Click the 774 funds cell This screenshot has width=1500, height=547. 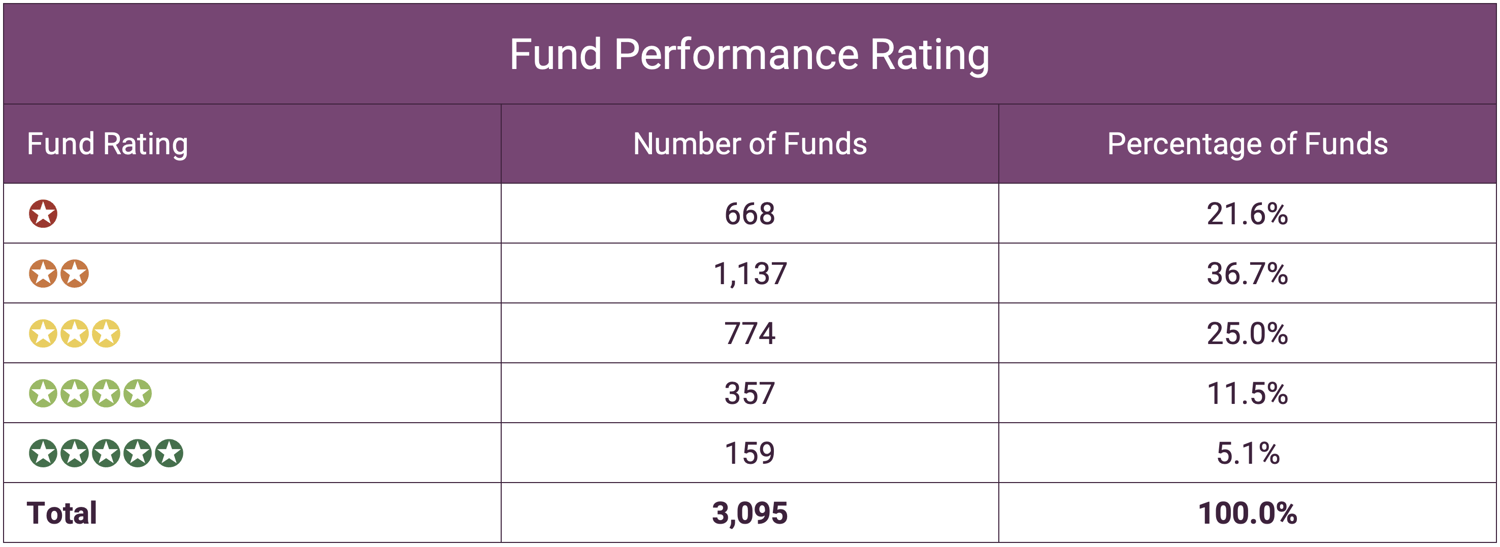[x=750, y=334]
